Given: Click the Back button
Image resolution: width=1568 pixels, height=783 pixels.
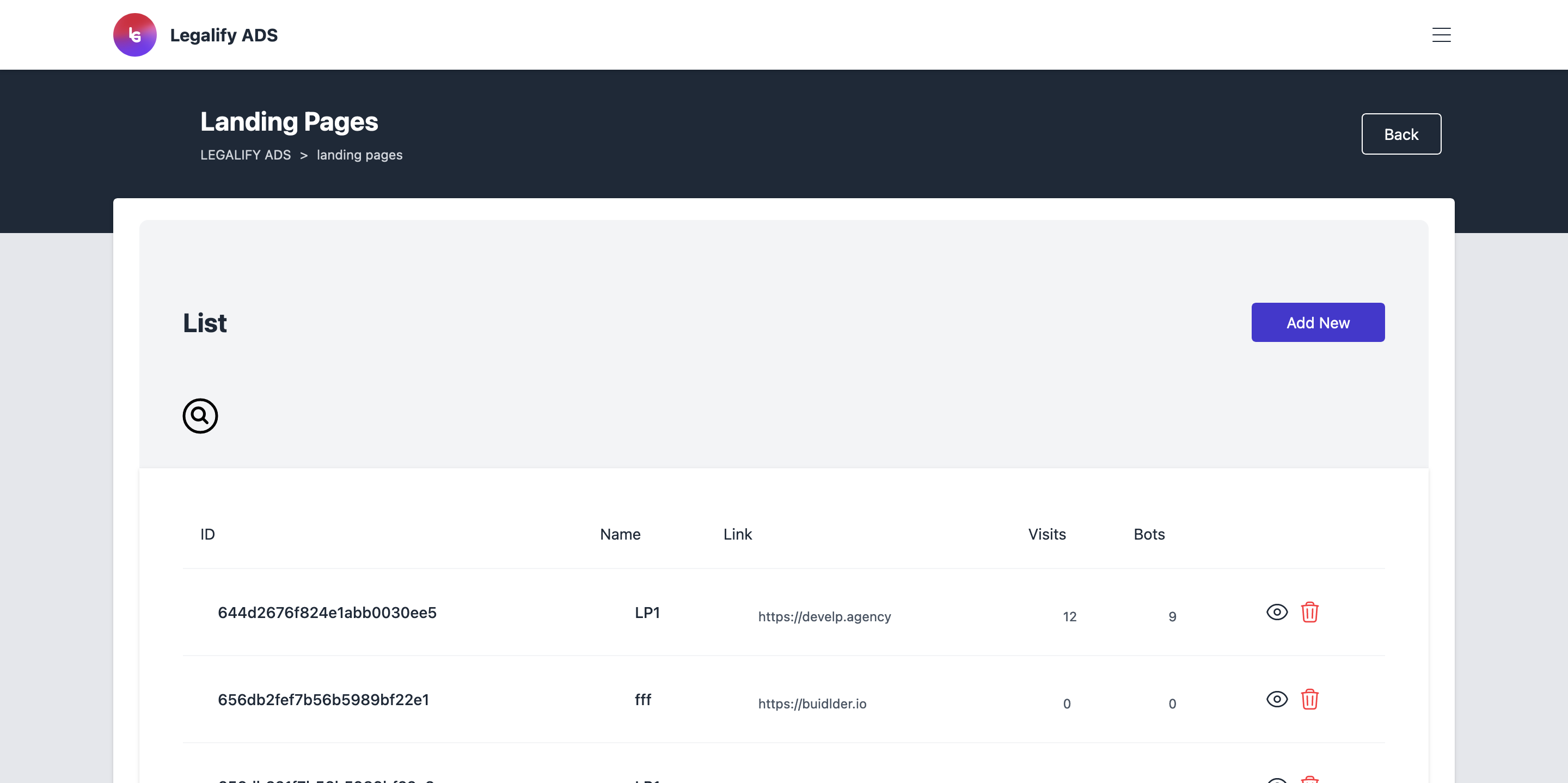Looking at the screenshot, I should pos(1401,134).
